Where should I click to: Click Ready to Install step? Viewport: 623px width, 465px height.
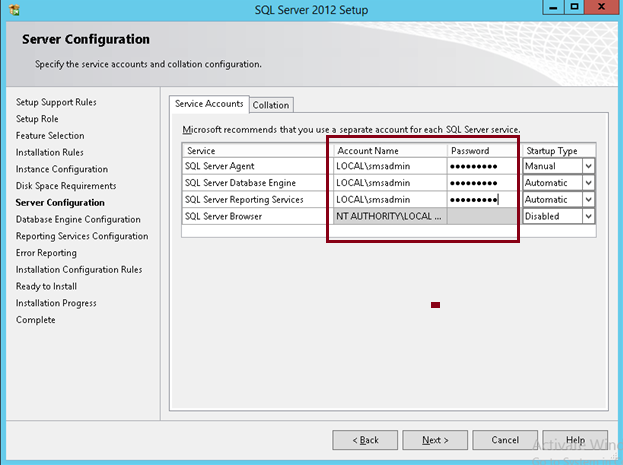(46, 286)
